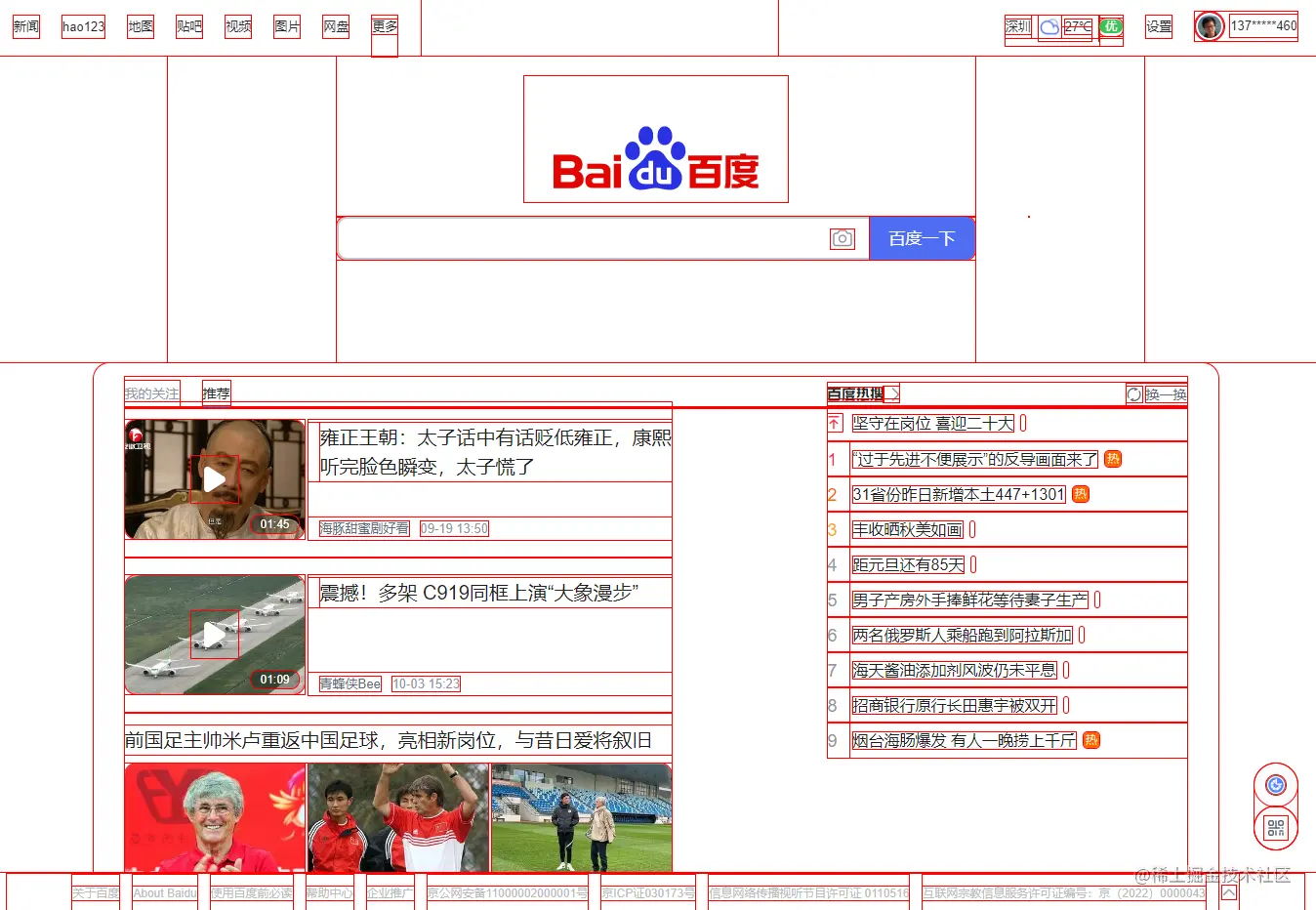Open the 米卢 applauding red-background photo
The width and height of the screenshot is (1316, 910).
(x=215, y=817)
